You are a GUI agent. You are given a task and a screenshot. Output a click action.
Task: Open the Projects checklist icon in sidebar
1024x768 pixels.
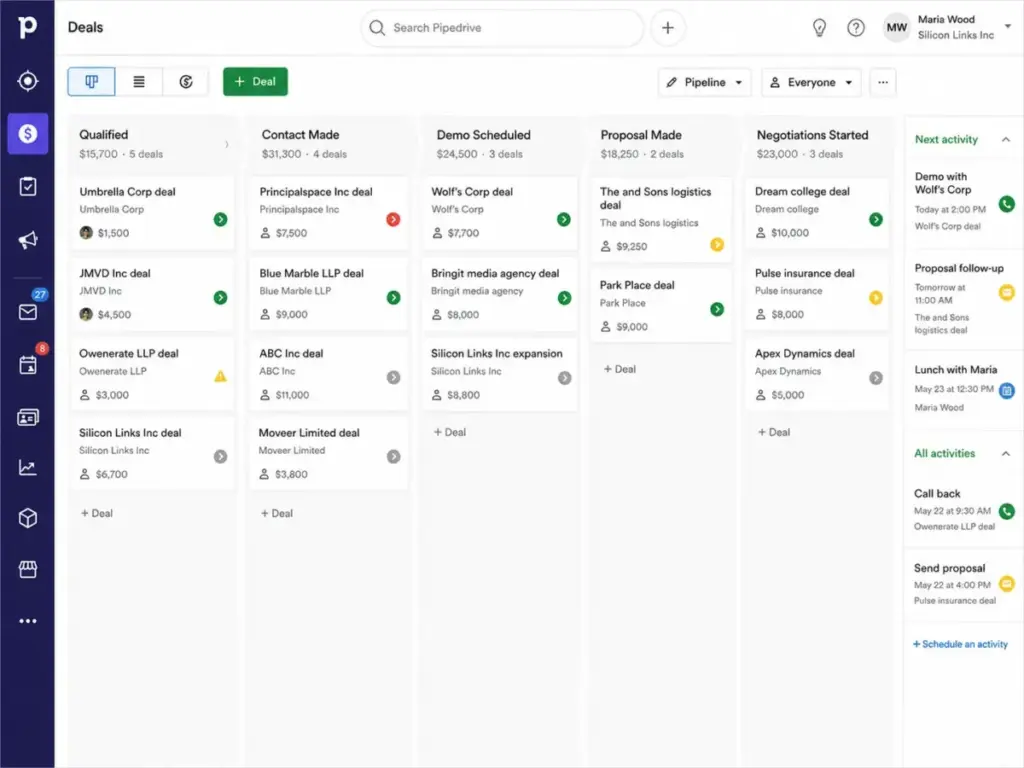click(27, 187)
